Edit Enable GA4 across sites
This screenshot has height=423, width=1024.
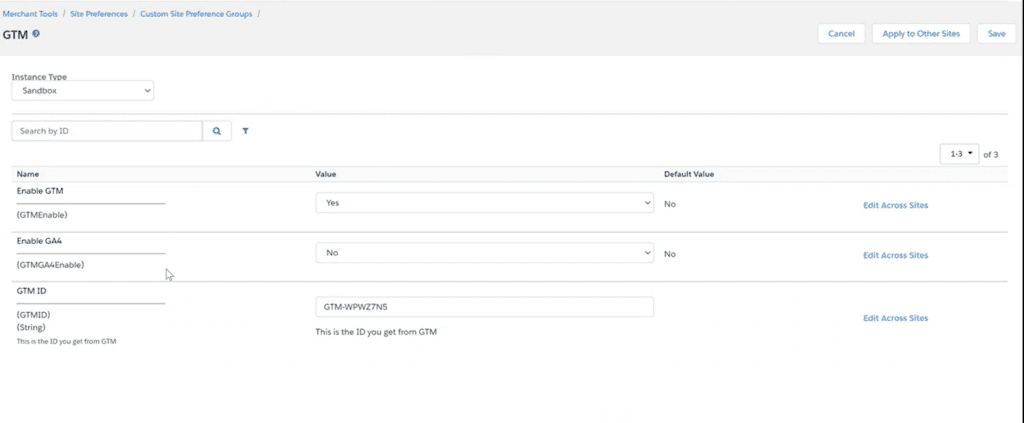(895, 255)
